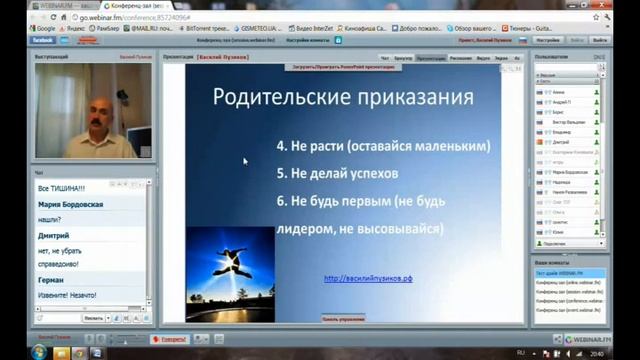Click the attachment icon in chat input

point(40,318)
